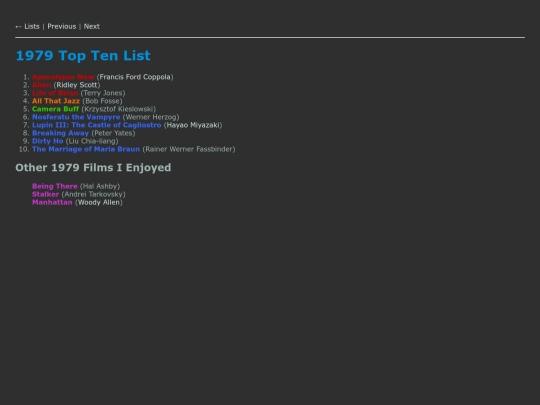Click the director name Woody Allen
Viewport: 540px width, 405px height.
tap(99, 202)
